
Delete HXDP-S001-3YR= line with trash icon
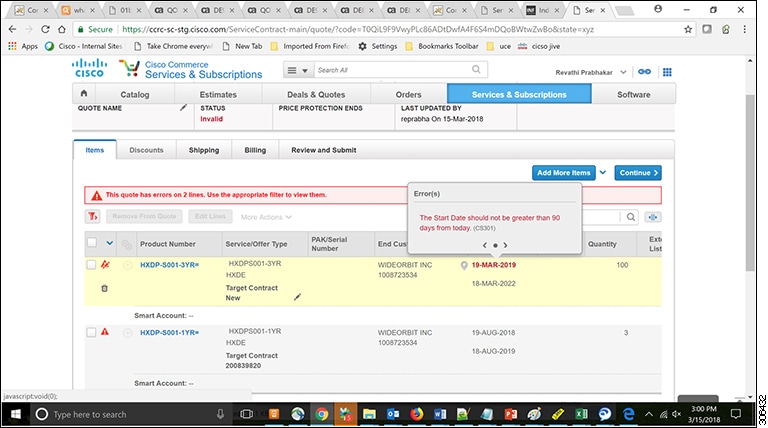104,288
